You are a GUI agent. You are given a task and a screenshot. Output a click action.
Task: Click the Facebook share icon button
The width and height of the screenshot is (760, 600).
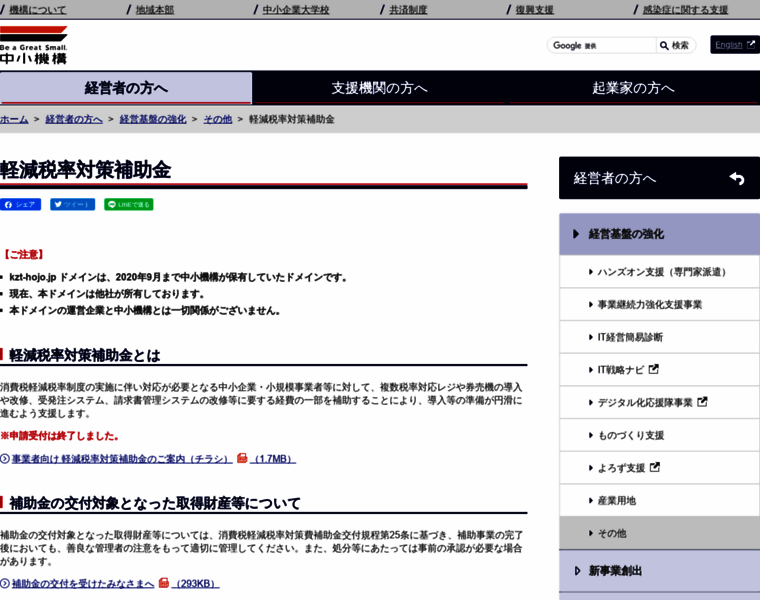click(20, 204)
